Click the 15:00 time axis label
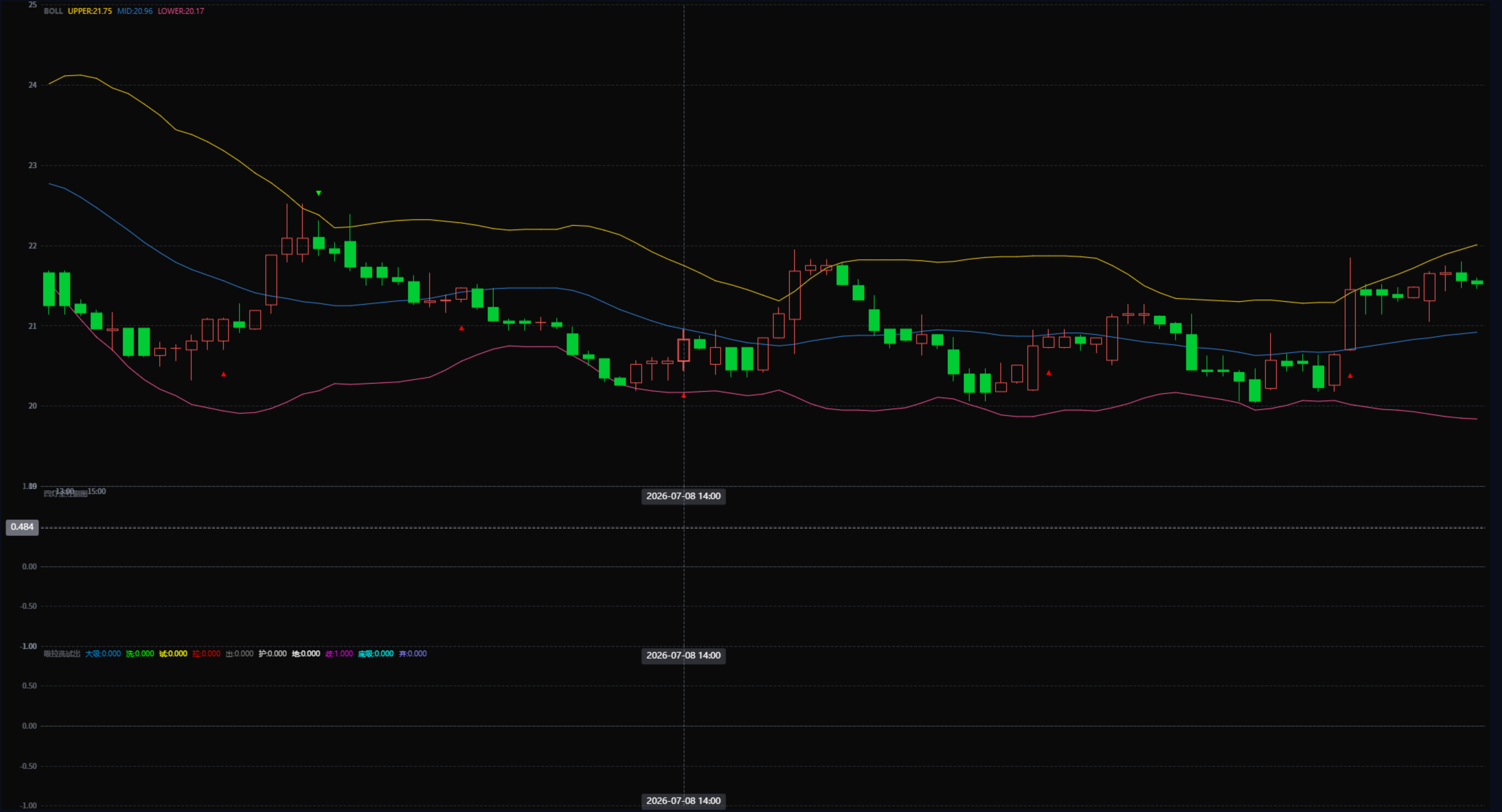This screenshot has width=1502, height=812. [x=97, y=492]
